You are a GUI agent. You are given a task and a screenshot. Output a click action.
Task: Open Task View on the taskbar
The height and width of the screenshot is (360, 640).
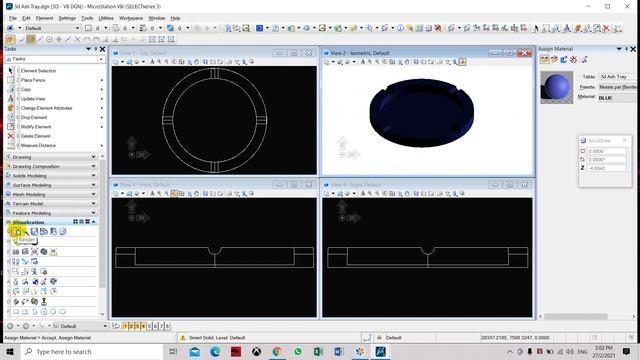point(173,351)
